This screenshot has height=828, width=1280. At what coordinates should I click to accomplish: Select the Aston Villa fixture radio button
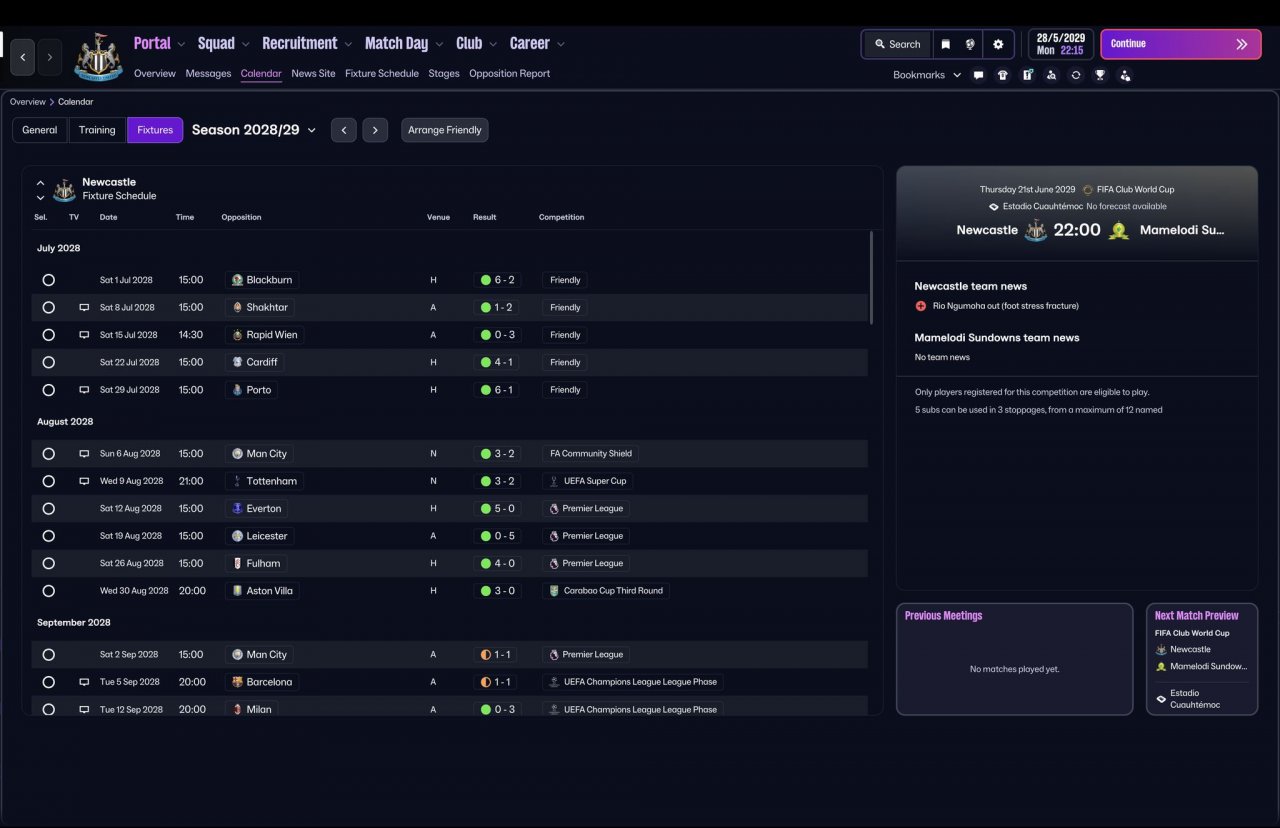(48, 591)
